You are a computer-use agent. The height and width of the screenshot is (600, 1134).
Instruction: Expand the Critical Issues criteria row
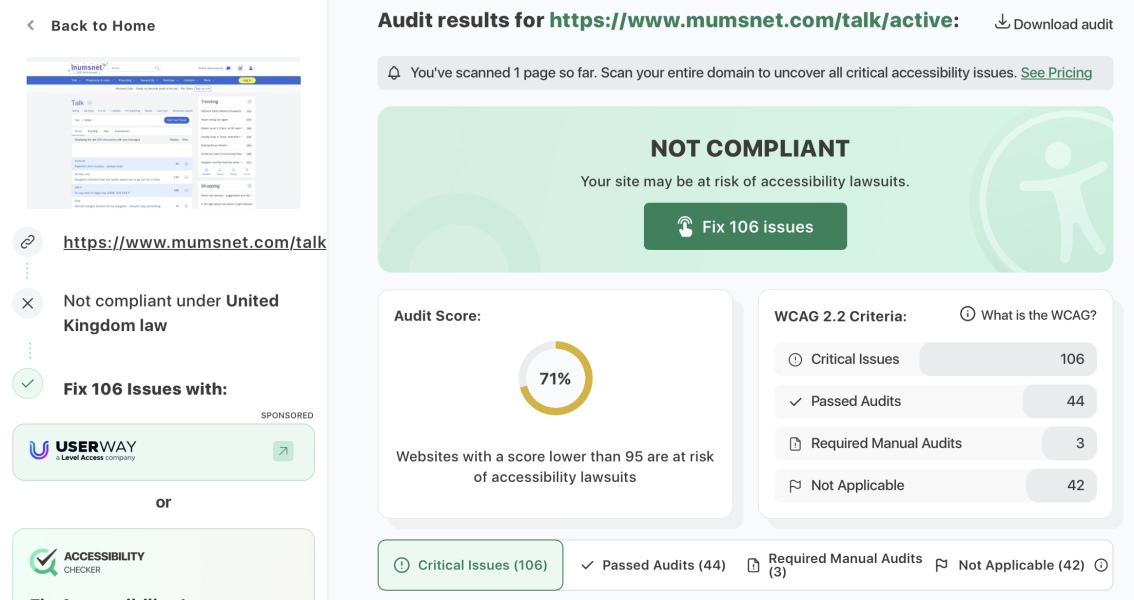click(x=935, y=358)
